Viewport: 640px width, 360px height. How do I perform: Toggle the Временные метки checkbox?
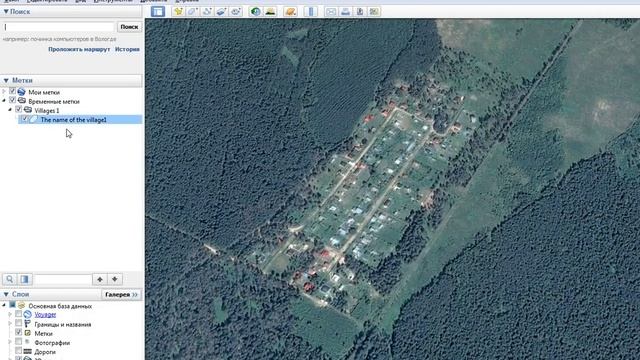click(13, 100)
